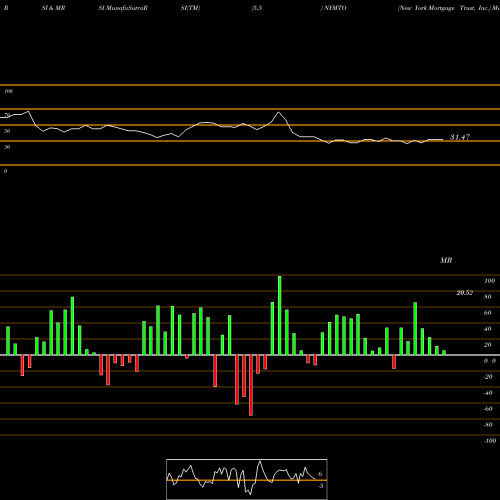Open the mini oscillator thumbnail chart
This screenshot has width=500, height=500.
[247, 479]
